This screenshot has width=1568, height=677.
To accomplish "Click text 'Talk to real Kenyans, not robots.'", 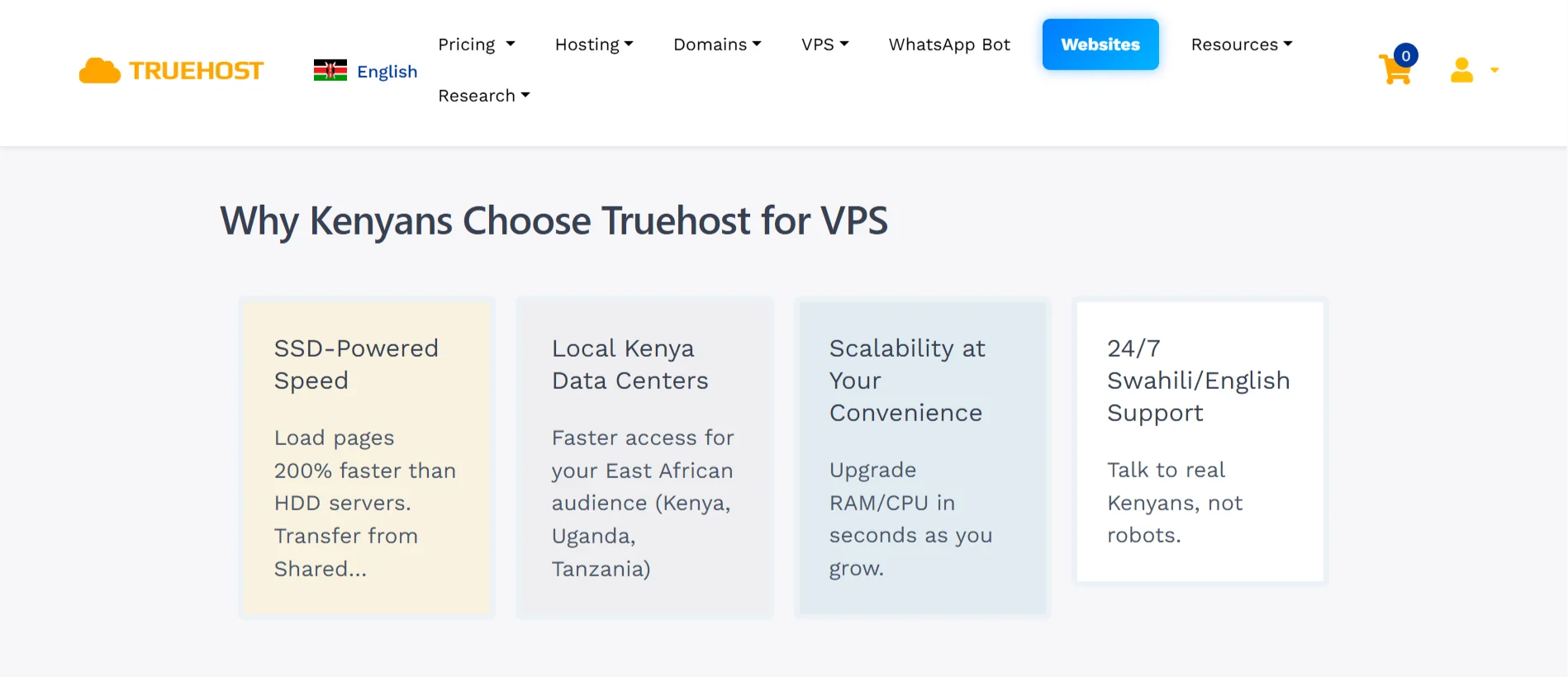I will click(x=1175, y=503).
